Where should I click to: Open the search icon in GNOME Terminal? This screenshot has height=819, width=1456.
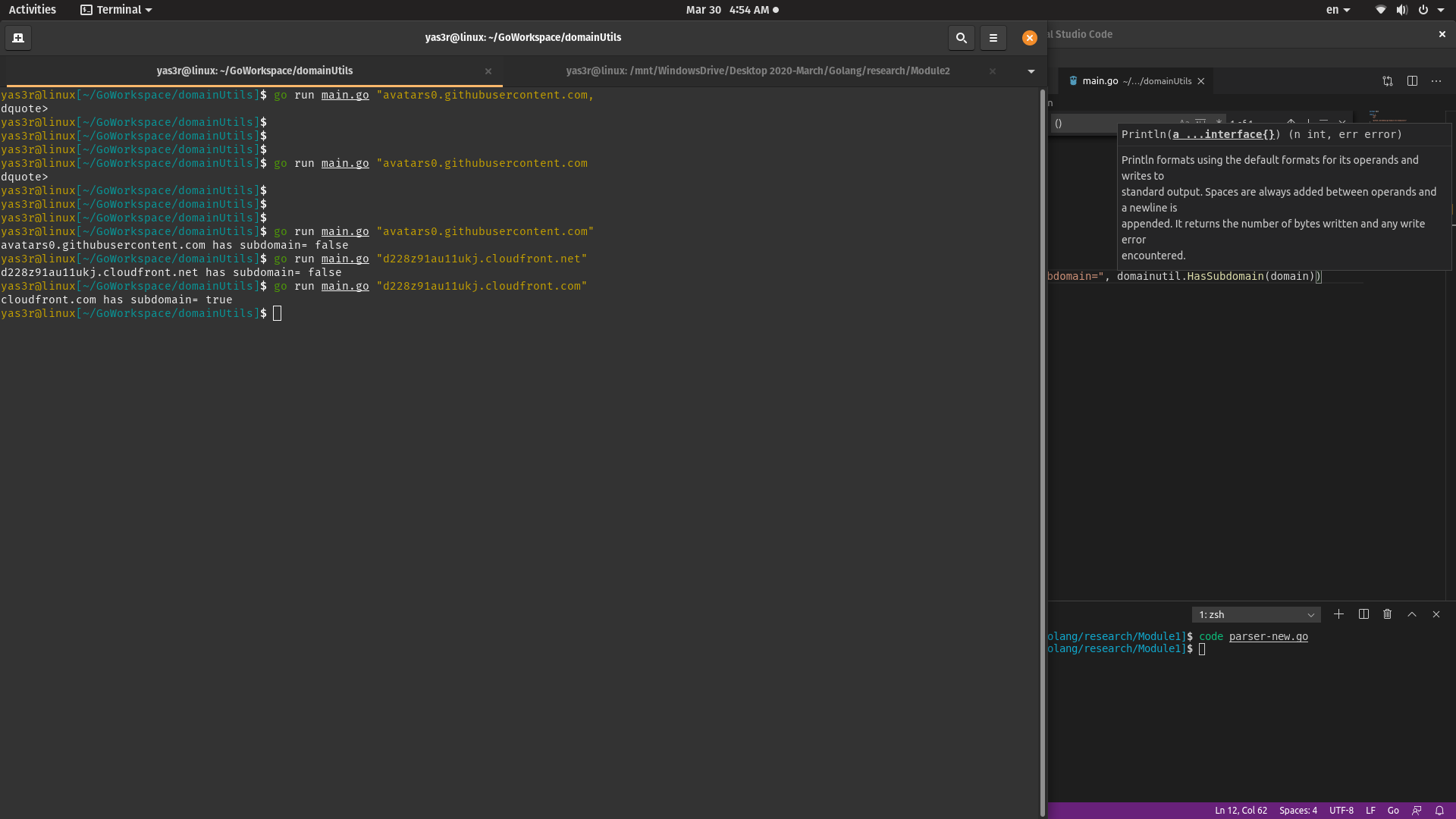coord(961,38)
